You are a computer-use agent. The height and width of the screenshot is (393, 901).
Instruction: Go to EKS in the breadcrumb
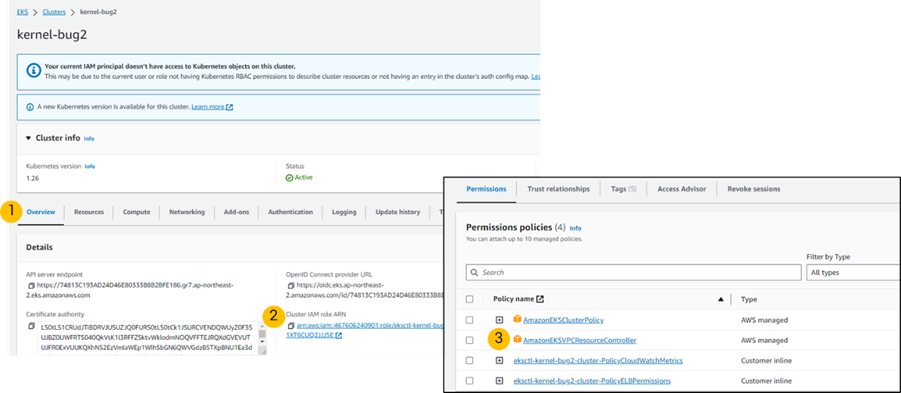pos(22,12)
